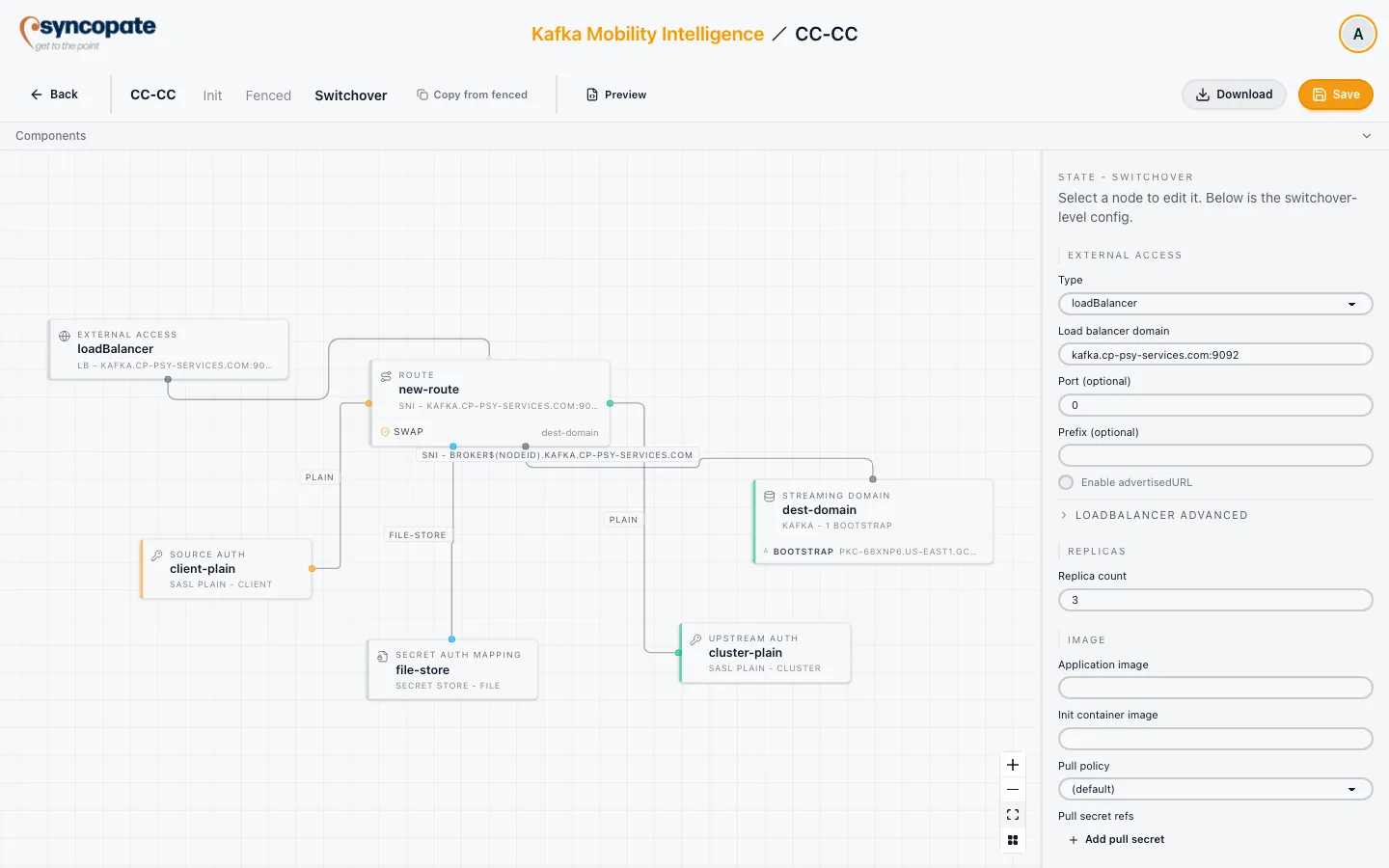
Task: Expand the Components panel chevron
Action: (1367, 136)
